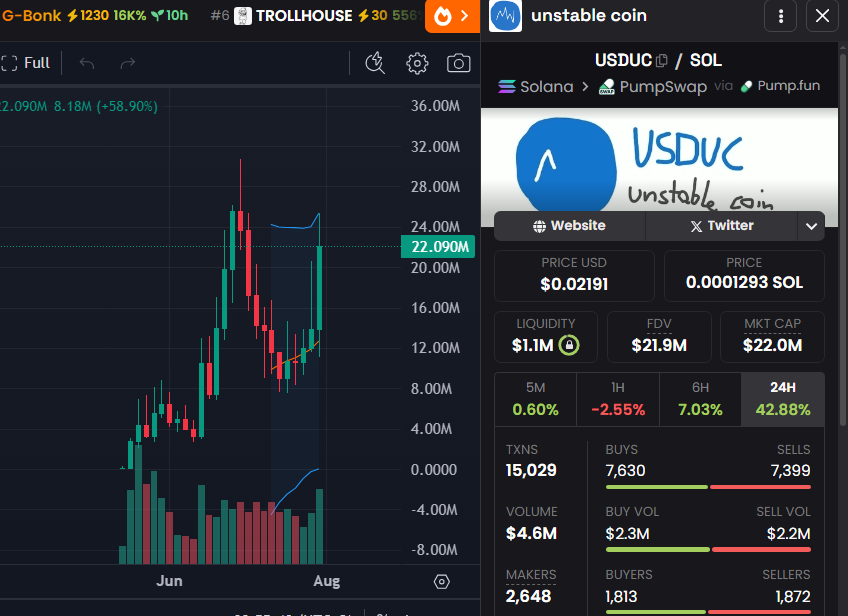Open chart settings gear
The width and height of the screenshot is (848, 616).
pos(417,63)
